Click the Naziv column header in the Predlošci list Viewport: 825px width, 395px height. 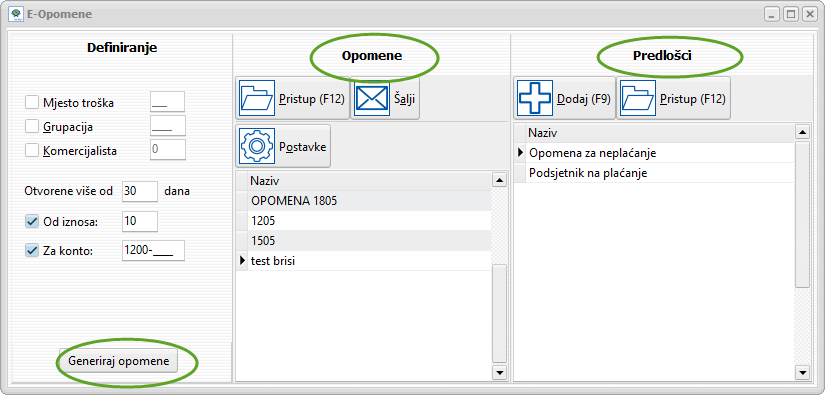(x=660, y=132)
